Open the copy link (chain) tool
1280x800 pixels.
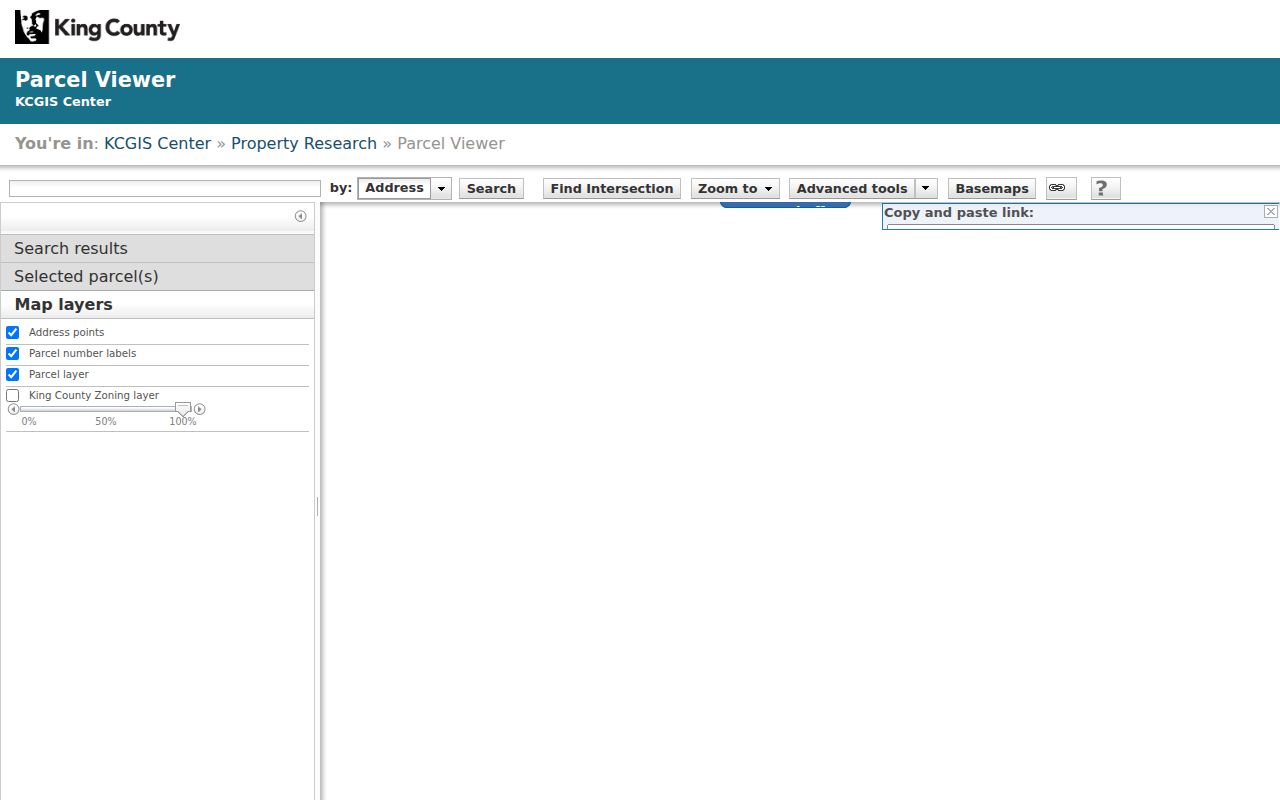tap(1061, 188)
